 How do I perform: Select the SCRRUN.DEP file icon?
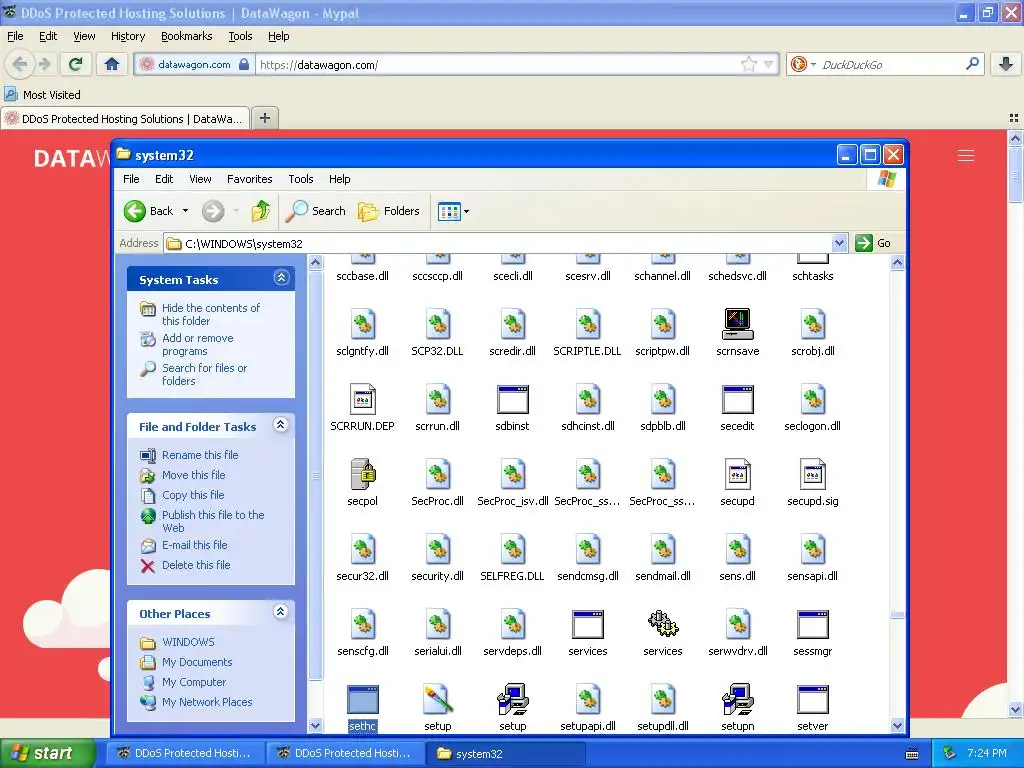coord(362,399)
